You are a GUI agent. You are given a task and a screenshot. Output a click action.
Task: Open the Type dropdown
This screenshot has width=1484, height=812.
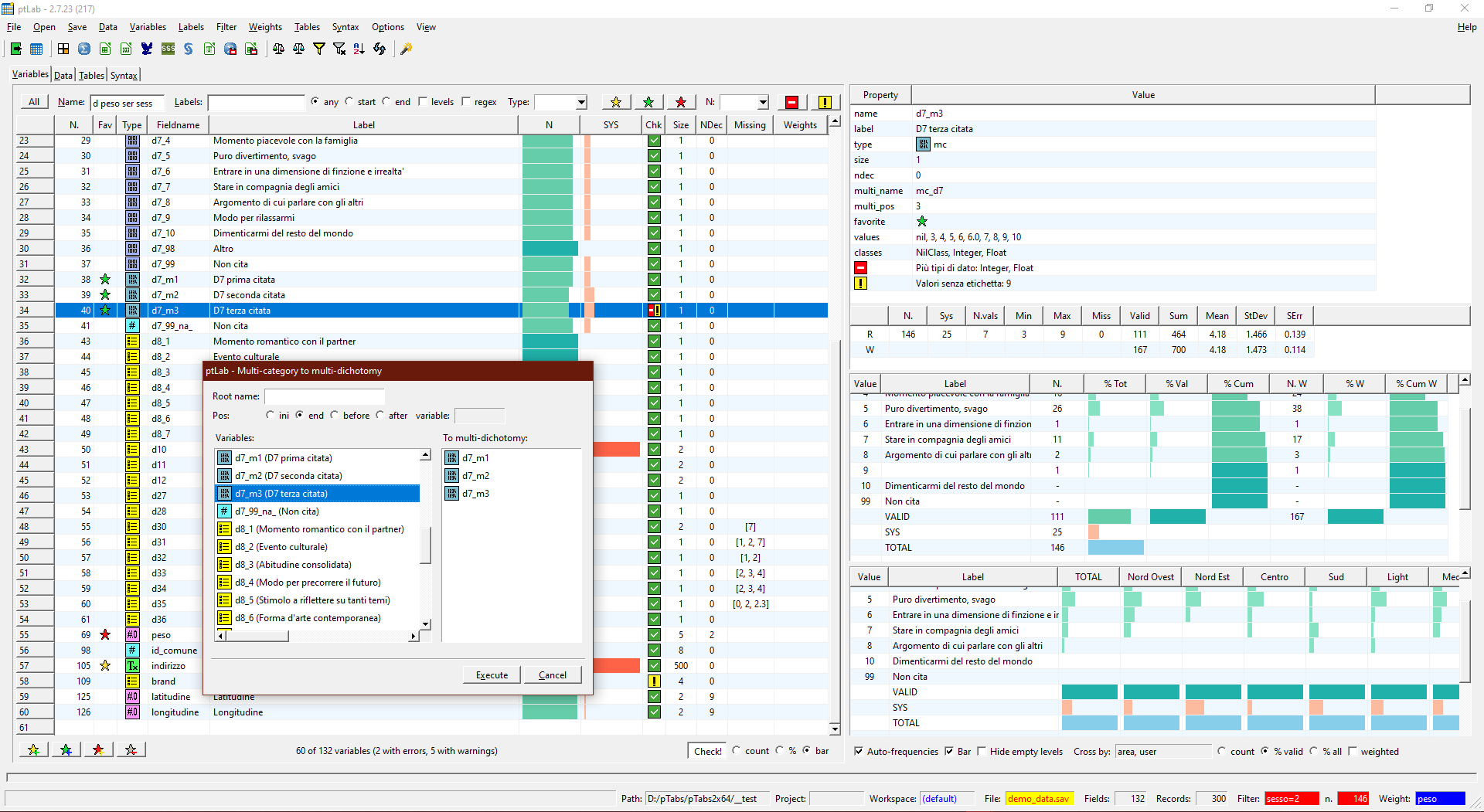tap(581, 102)
